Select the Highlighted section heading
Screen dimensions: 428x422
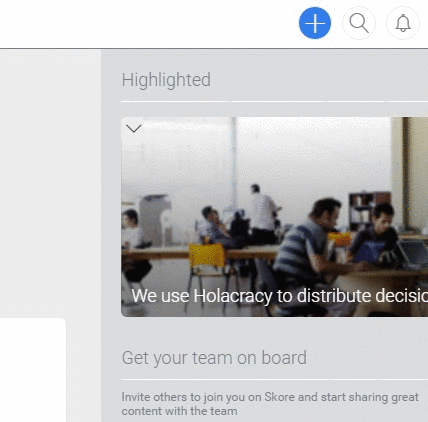(x=166, y=80)
